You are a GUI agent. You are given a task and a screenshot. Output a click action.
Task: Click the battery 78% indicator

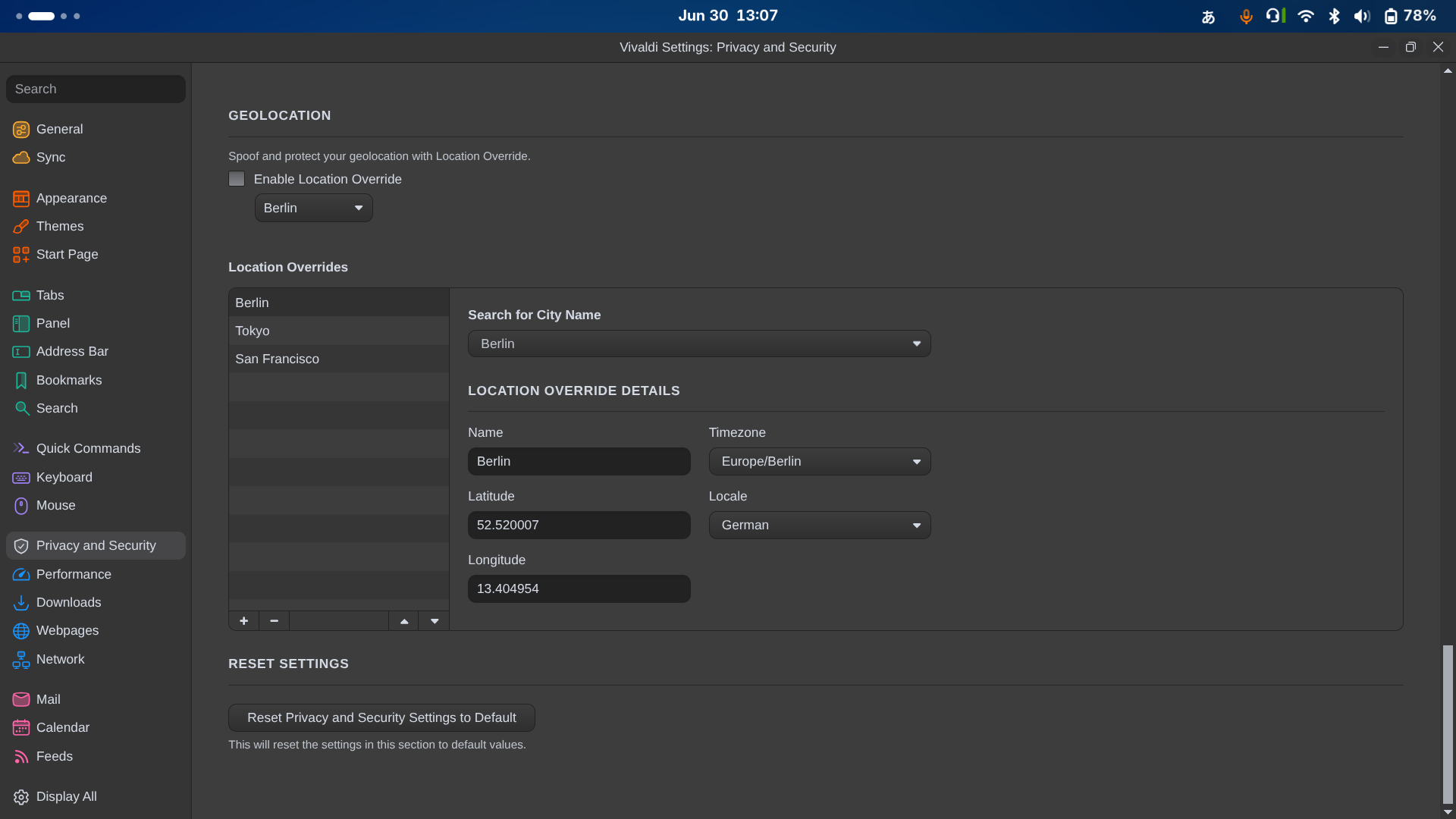point(1410,16)
